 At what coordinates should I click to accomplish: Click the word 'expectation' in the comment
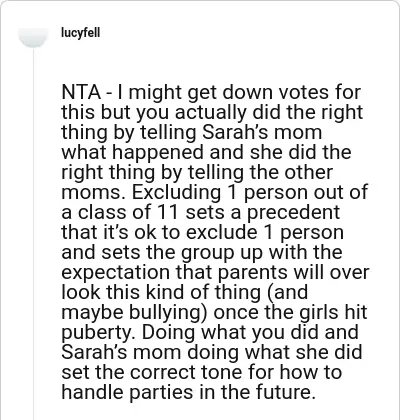click(116, 272)
